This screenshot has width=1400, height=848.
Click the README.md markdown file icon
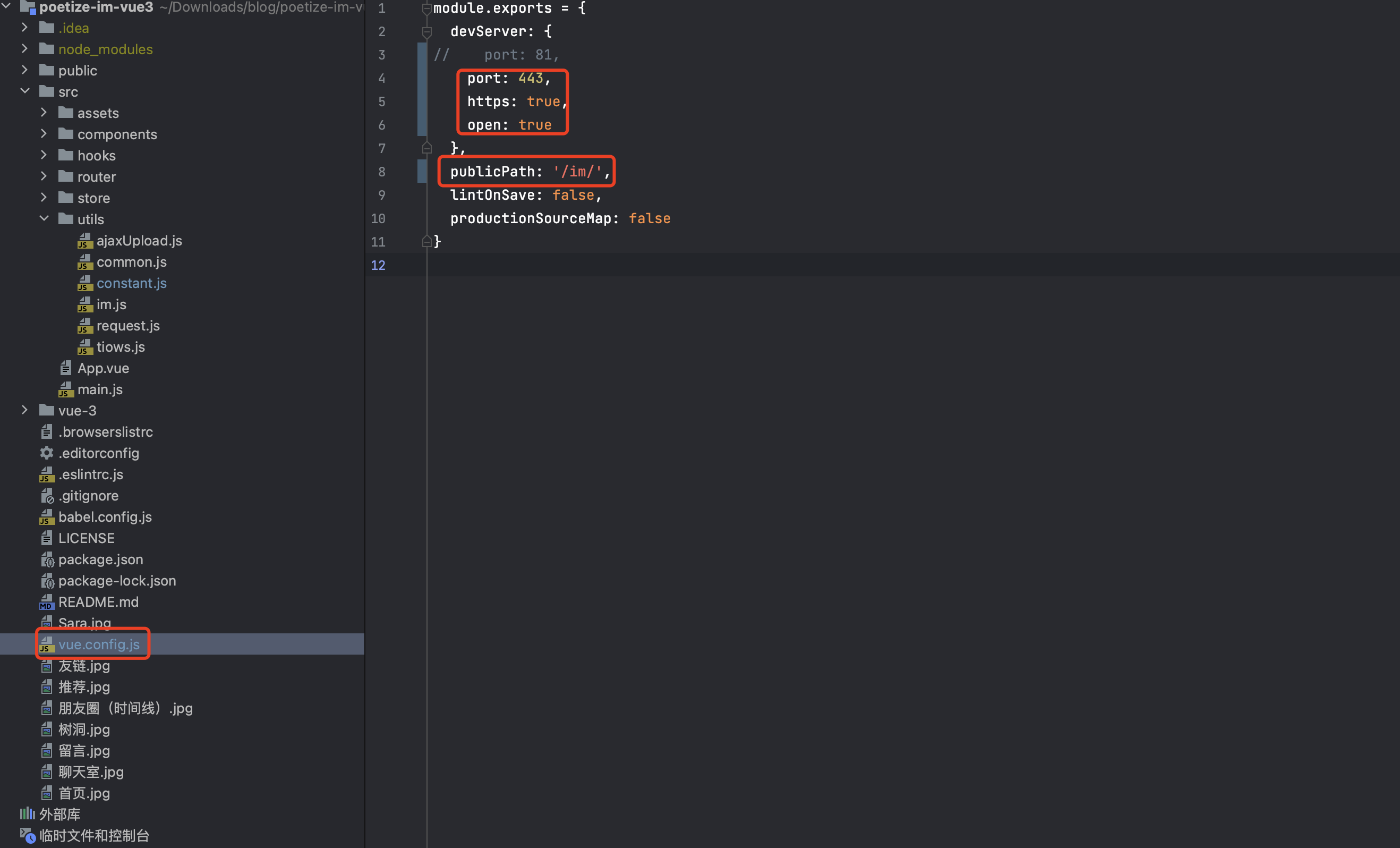click(47, 602)
